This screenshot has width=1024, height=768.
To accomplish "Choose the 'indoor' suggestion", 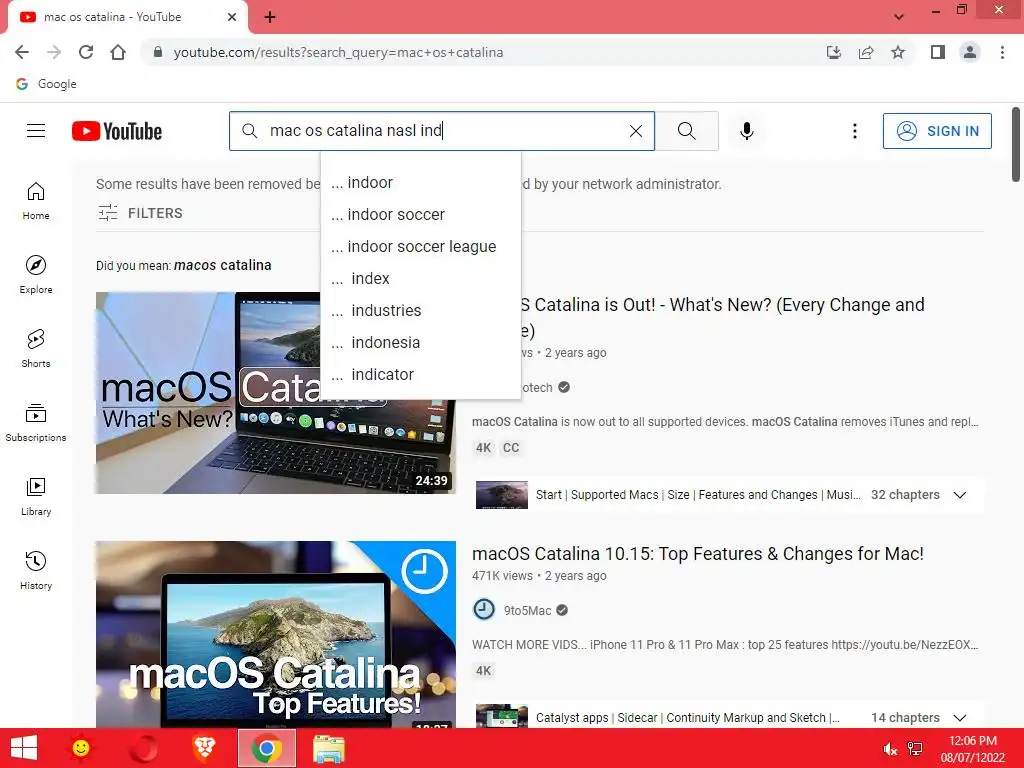I will click(421, 182).
